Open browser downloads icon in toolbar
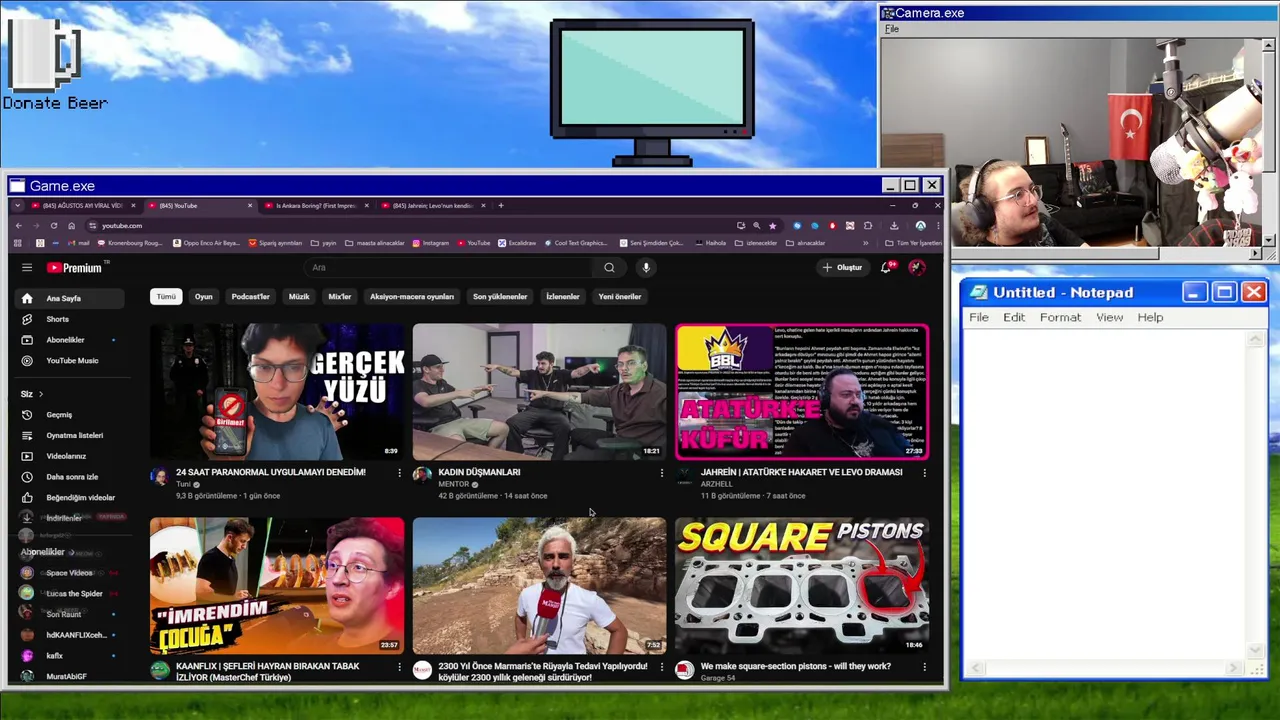The height and width of the screenshot is (720, 1280). click(894, 226)
